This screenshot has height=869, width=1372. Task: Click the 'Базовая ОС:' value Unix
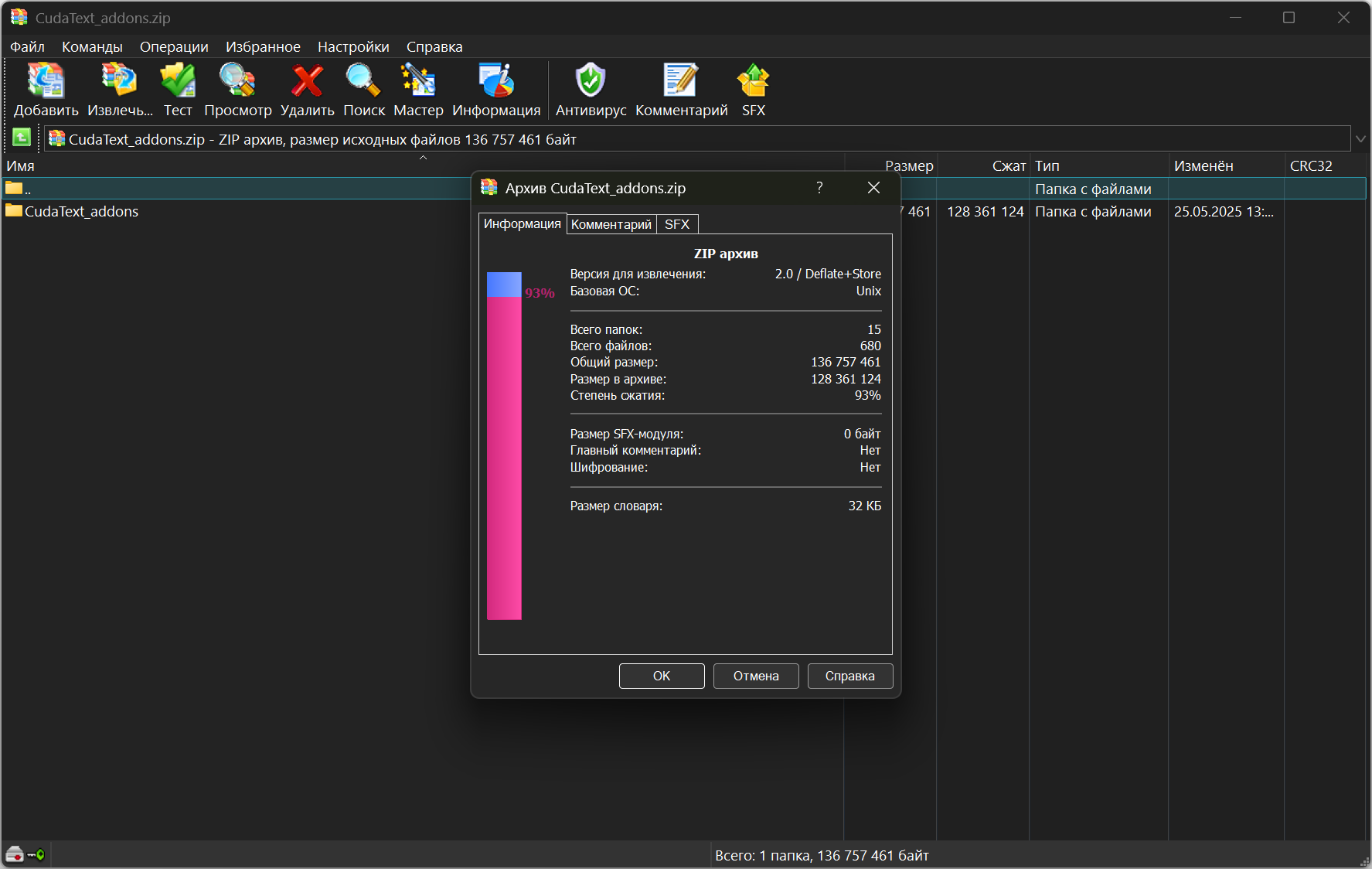pyautogui.click(x=868, y=291)
